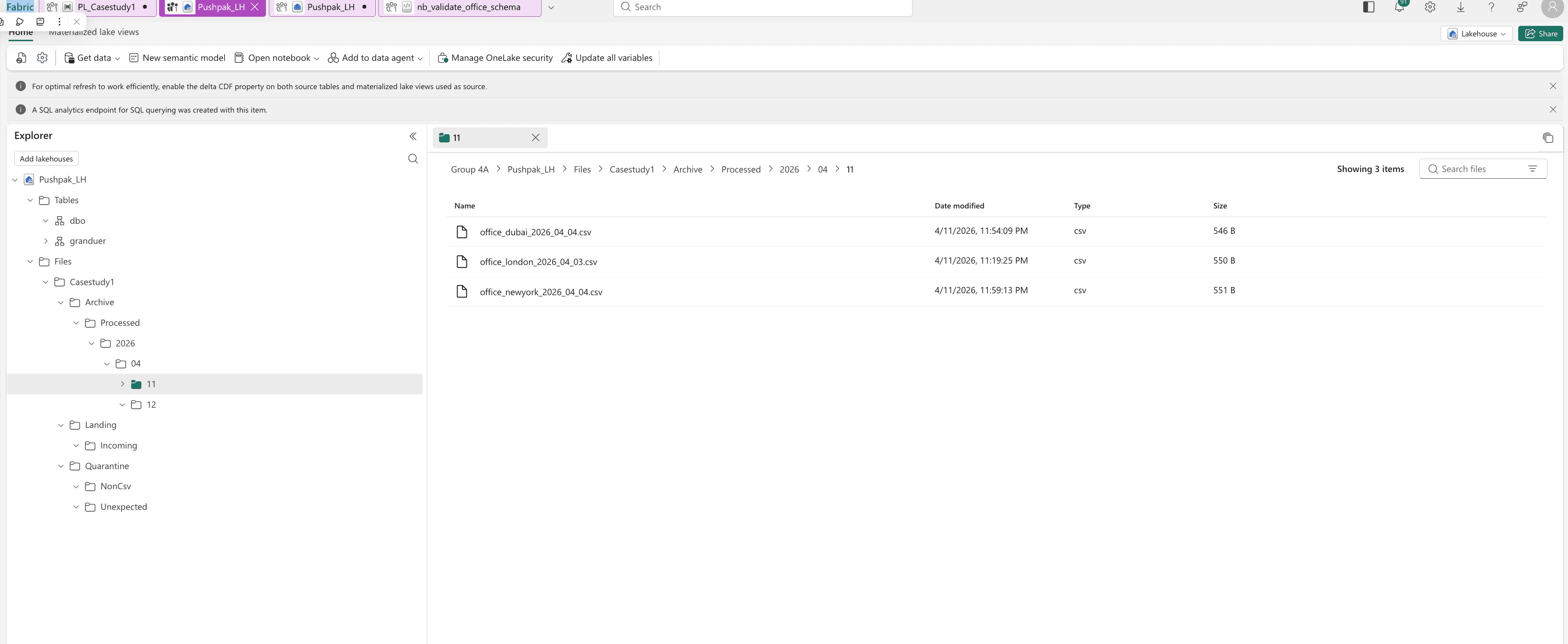Screen dimensions: 1568x644
Task: Click the Fabric logo link
Action: coord(20,7)
